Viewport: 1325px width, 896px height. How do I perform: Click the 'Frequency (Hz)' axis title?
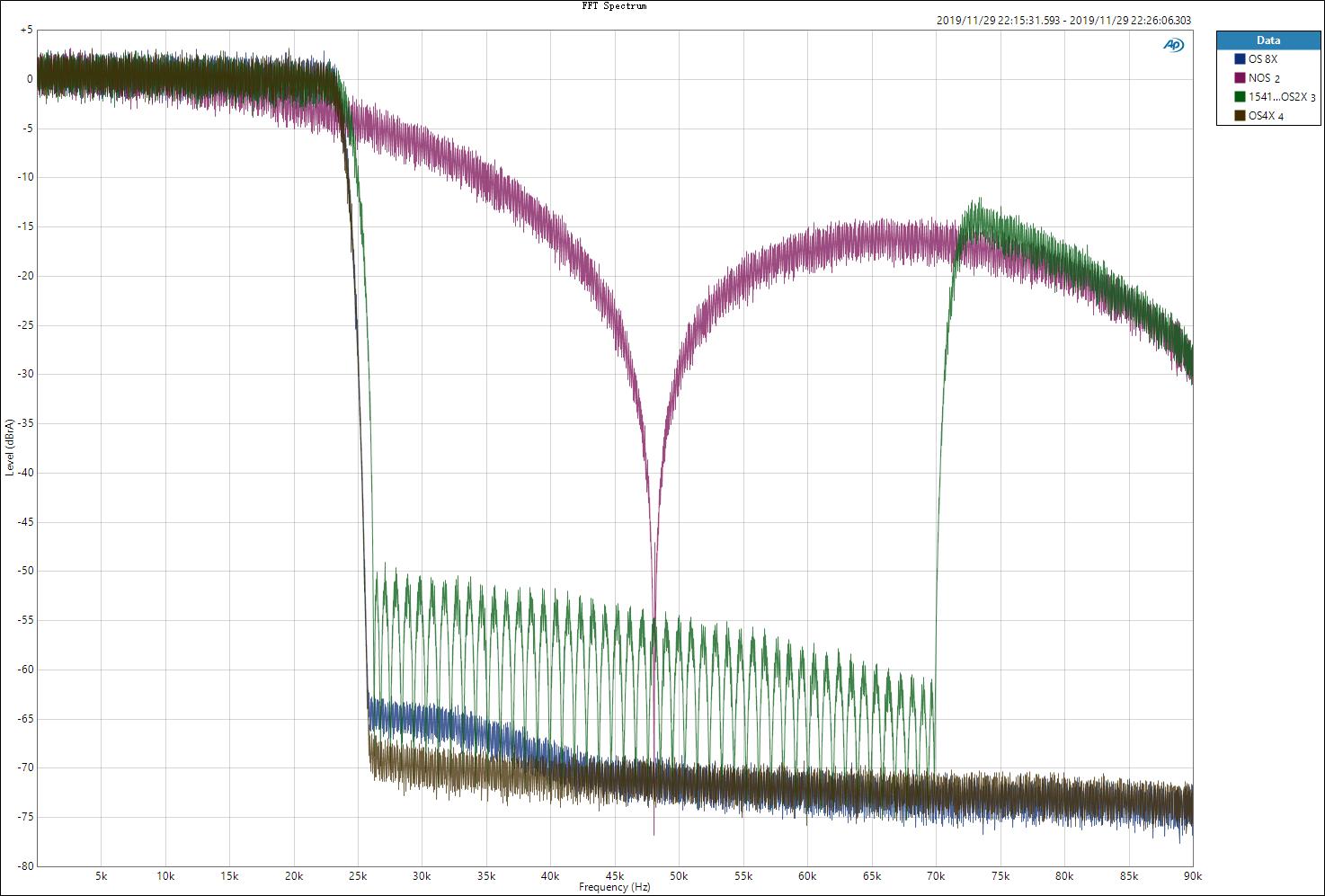click(x=614, y=887)
